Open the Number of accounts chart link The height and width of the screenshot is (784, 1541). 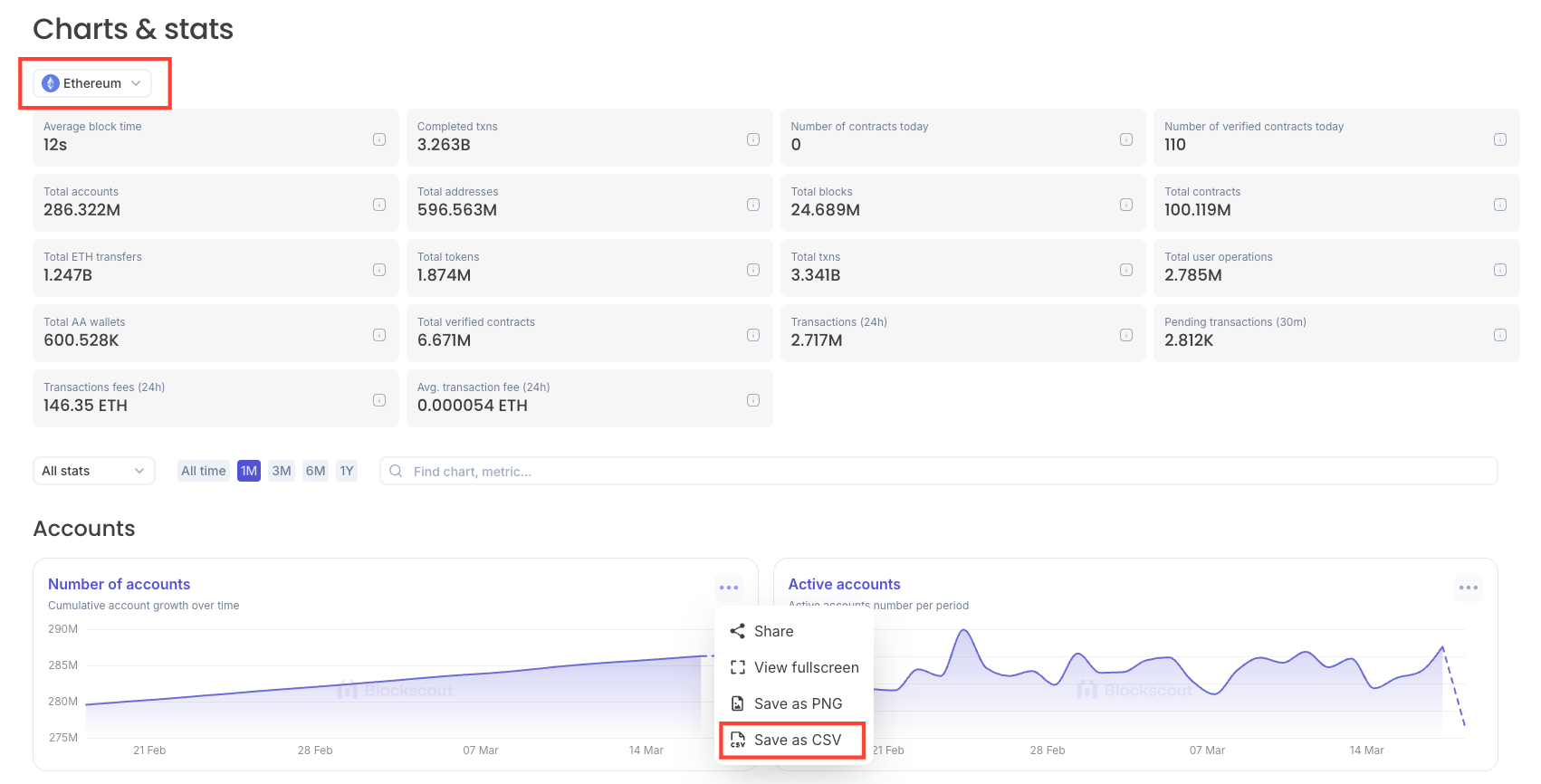click(x=119, y=584)
